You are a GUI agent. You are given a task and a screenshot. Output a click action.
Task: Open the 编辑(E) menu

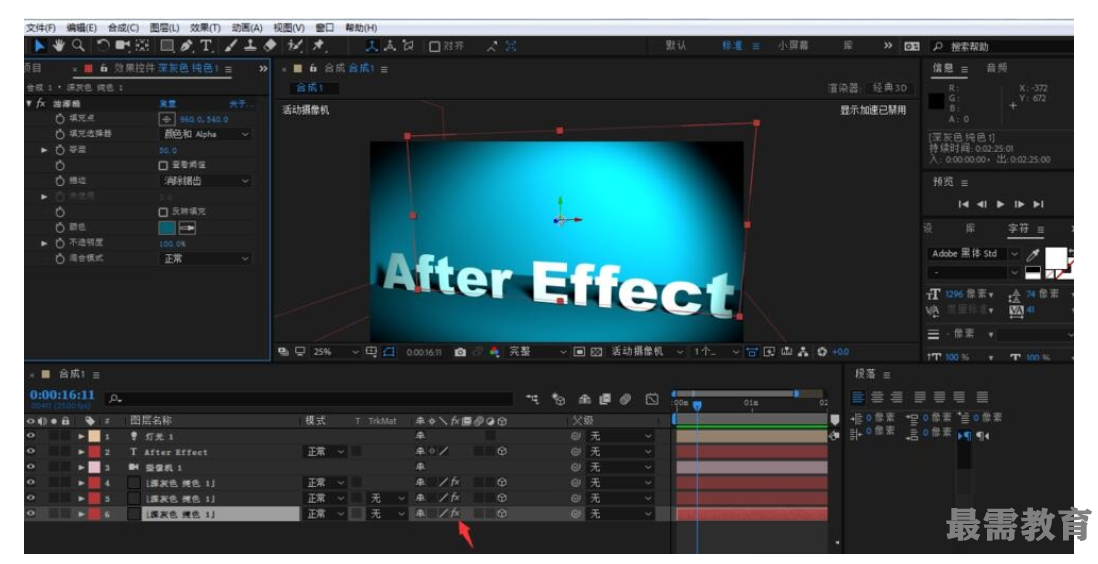[x=81, y=28]
